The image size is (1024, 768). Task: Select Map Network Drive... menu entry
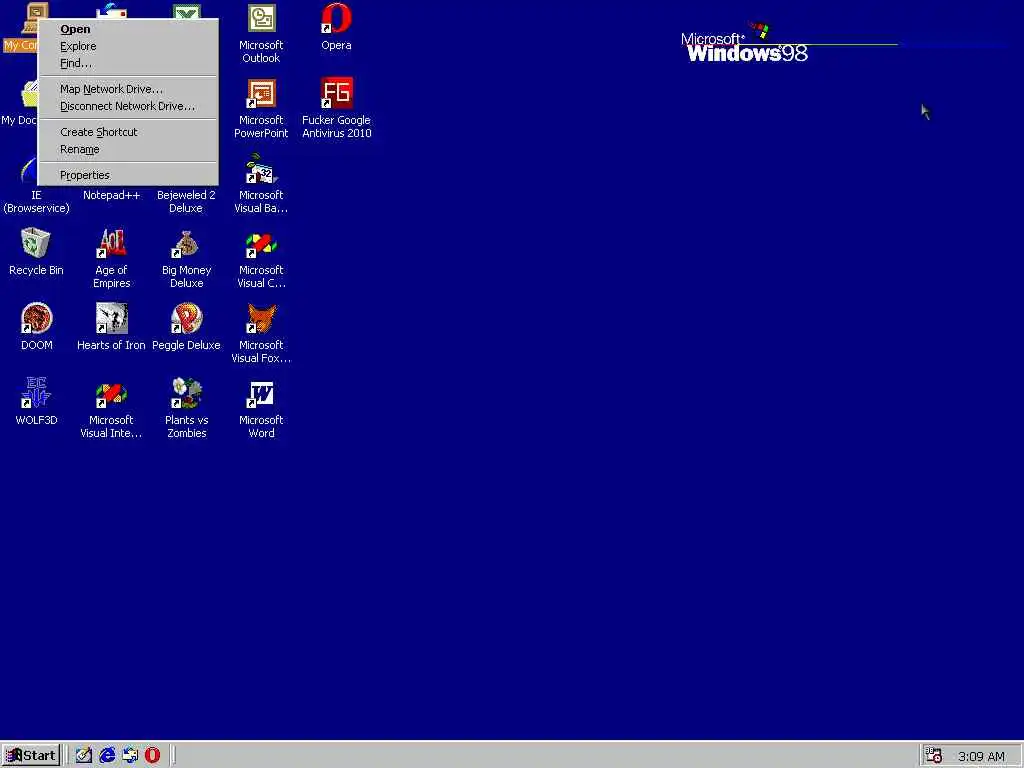[x=128, y=89]
